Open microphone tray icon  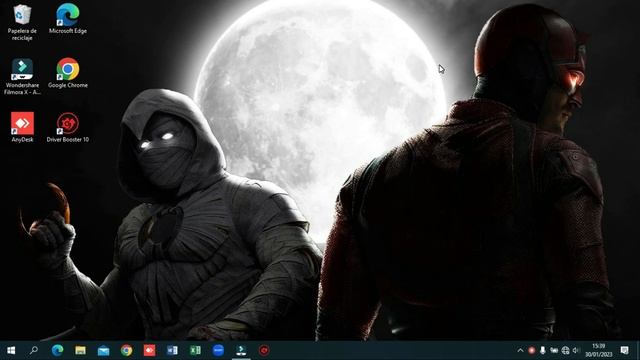542,350
